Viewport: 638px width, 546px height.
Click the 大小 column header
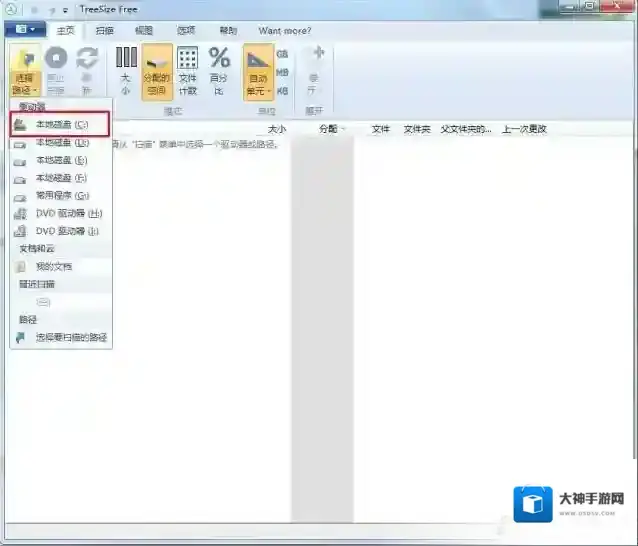(x=277, y=129)
